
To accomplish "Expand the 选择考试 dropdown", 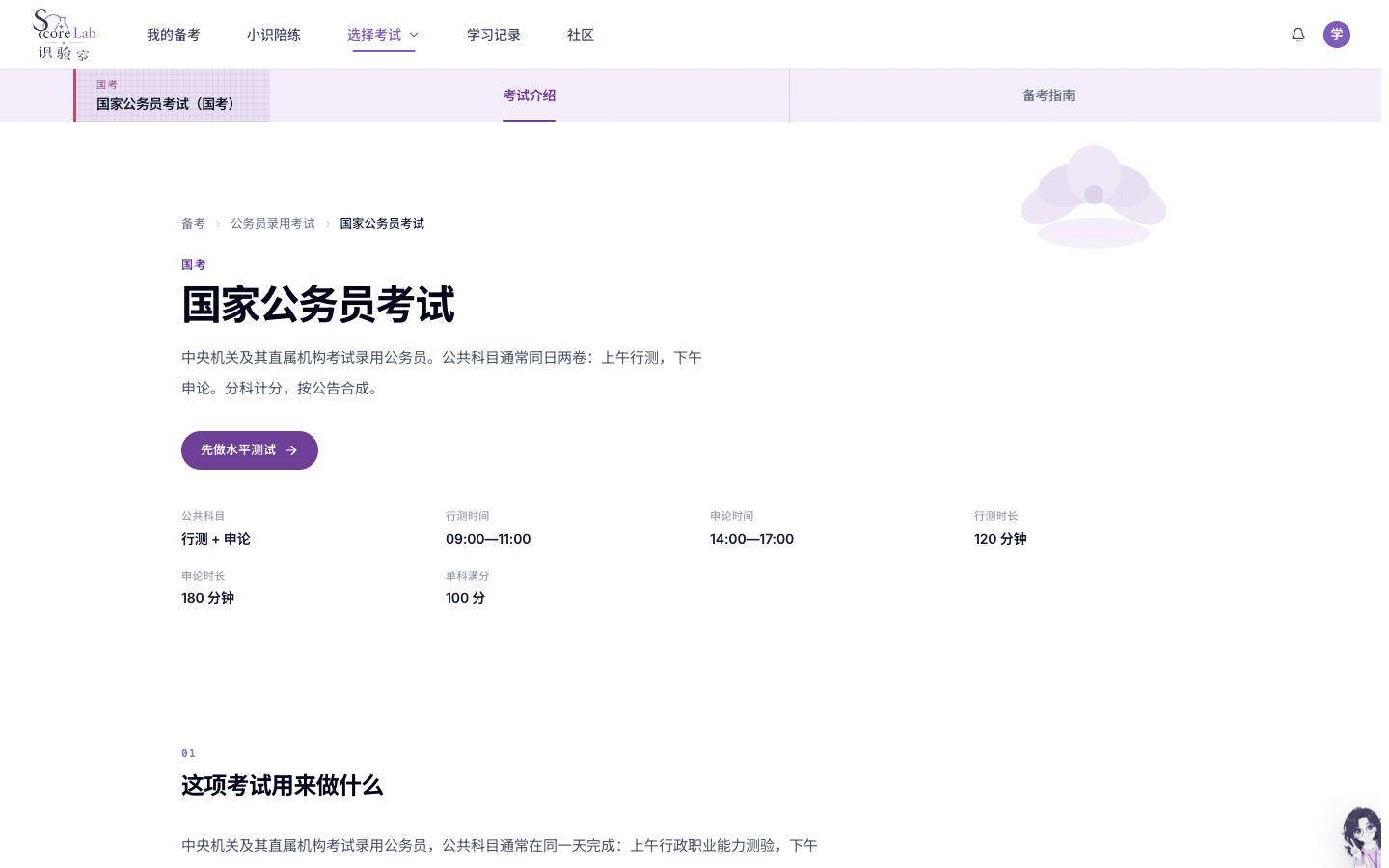I will (x=383, y=35).
